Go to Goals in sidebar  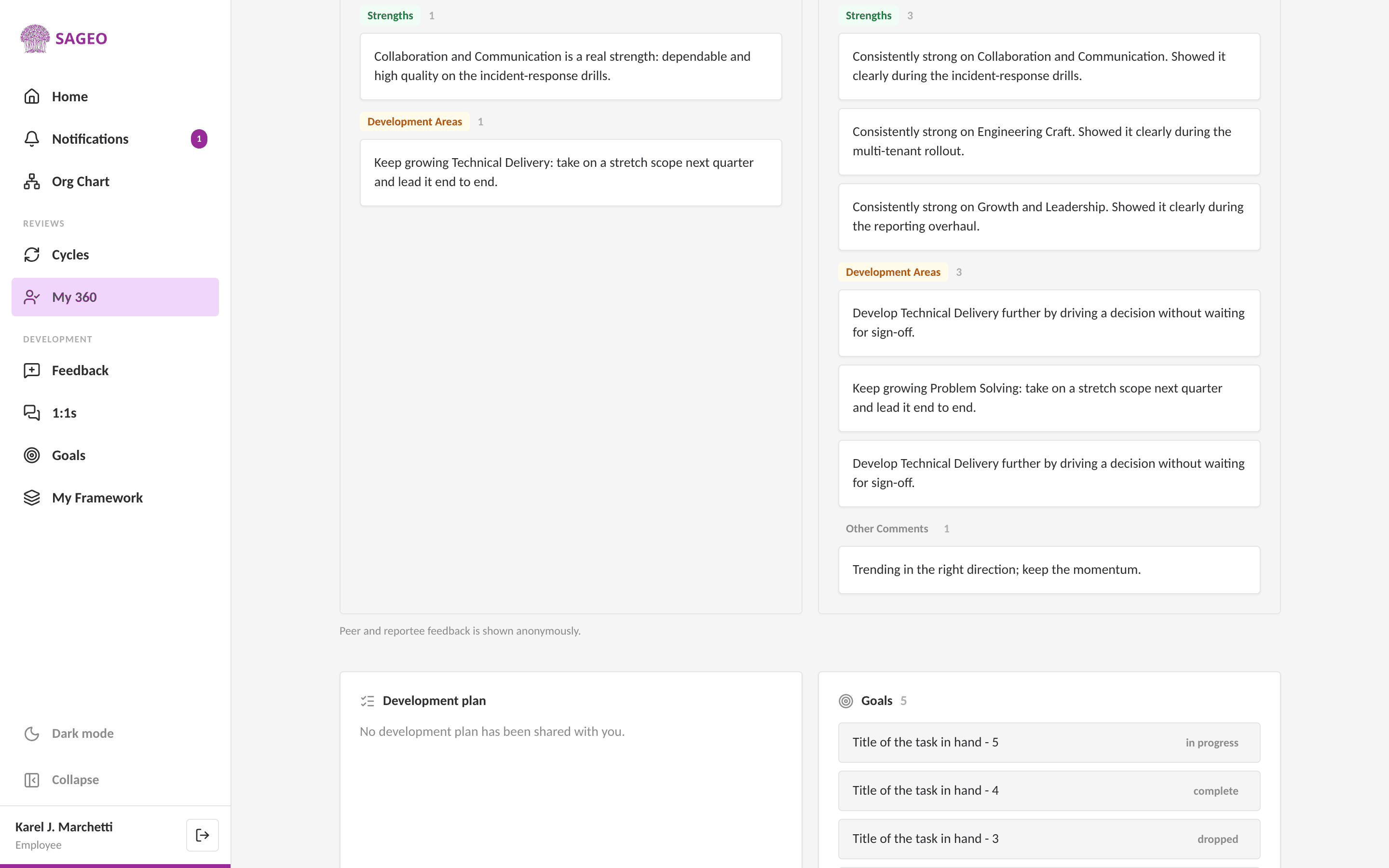tap(115, 455)
